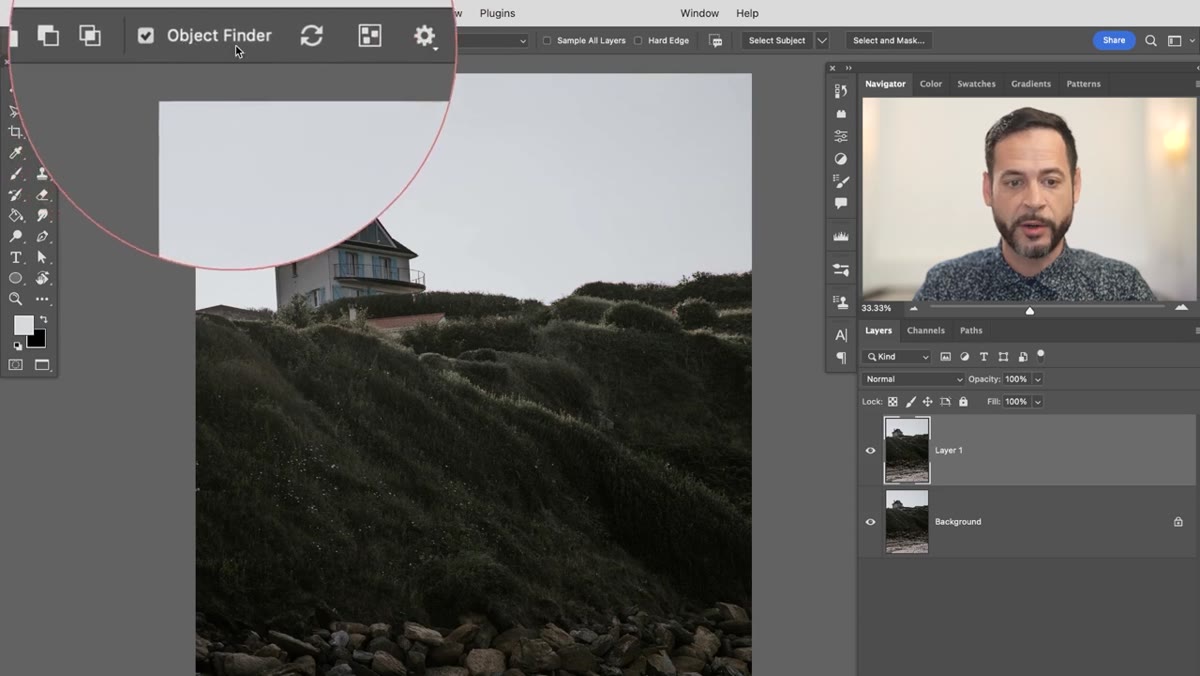Image resolution: width=1200 pixels, height=676 pixels.
Task: Open the Select Subject dropdown arrow
Action: tap(822, 41)
